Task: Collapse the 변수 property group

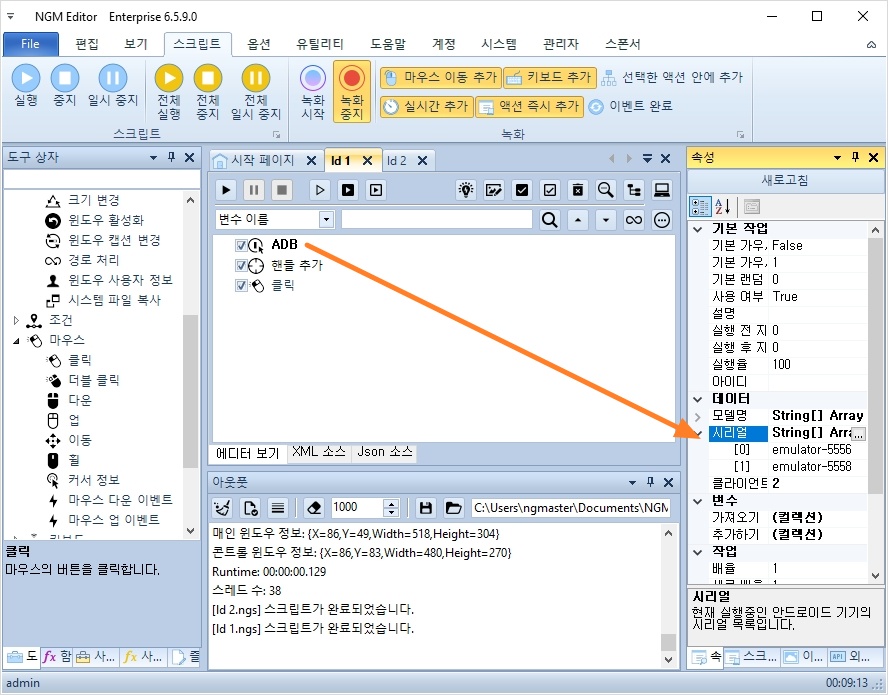Action: (x=698, y=501)
